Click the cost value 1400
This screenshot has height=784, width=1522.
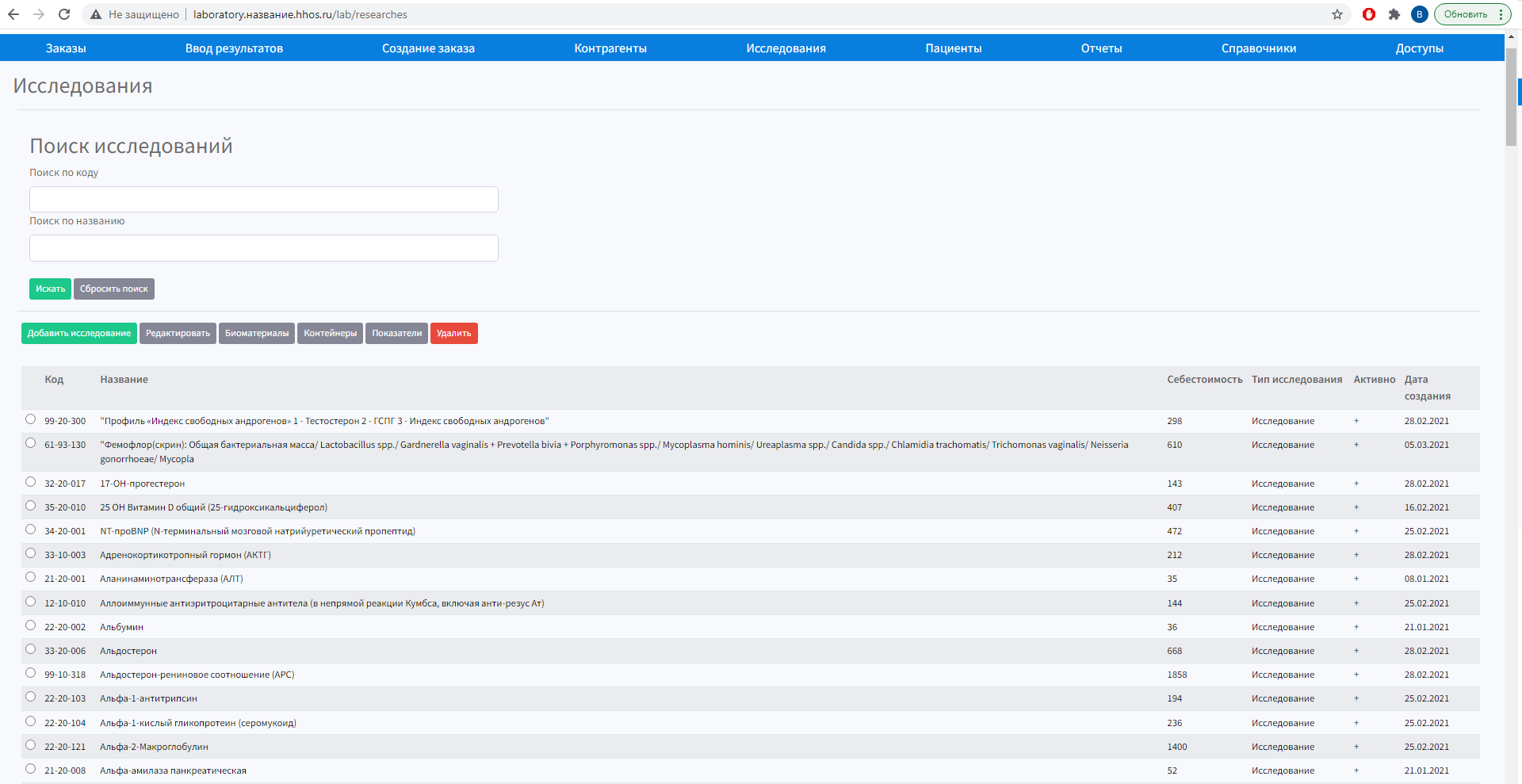point(1177,747)
